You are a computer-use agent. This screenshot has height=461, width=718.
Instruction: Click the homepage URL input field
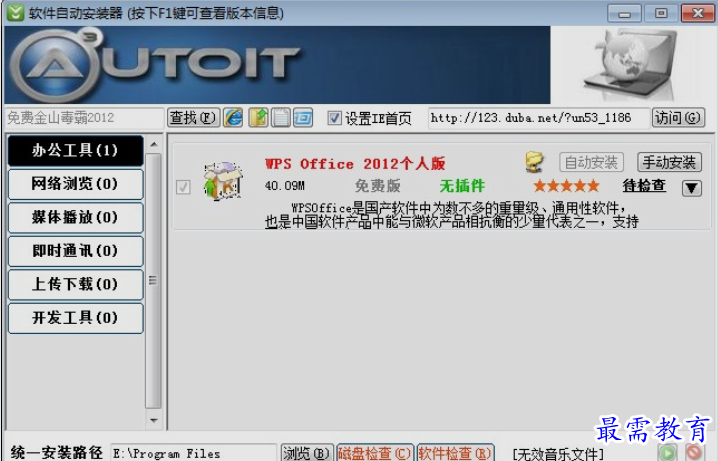[x=538, y=118]
